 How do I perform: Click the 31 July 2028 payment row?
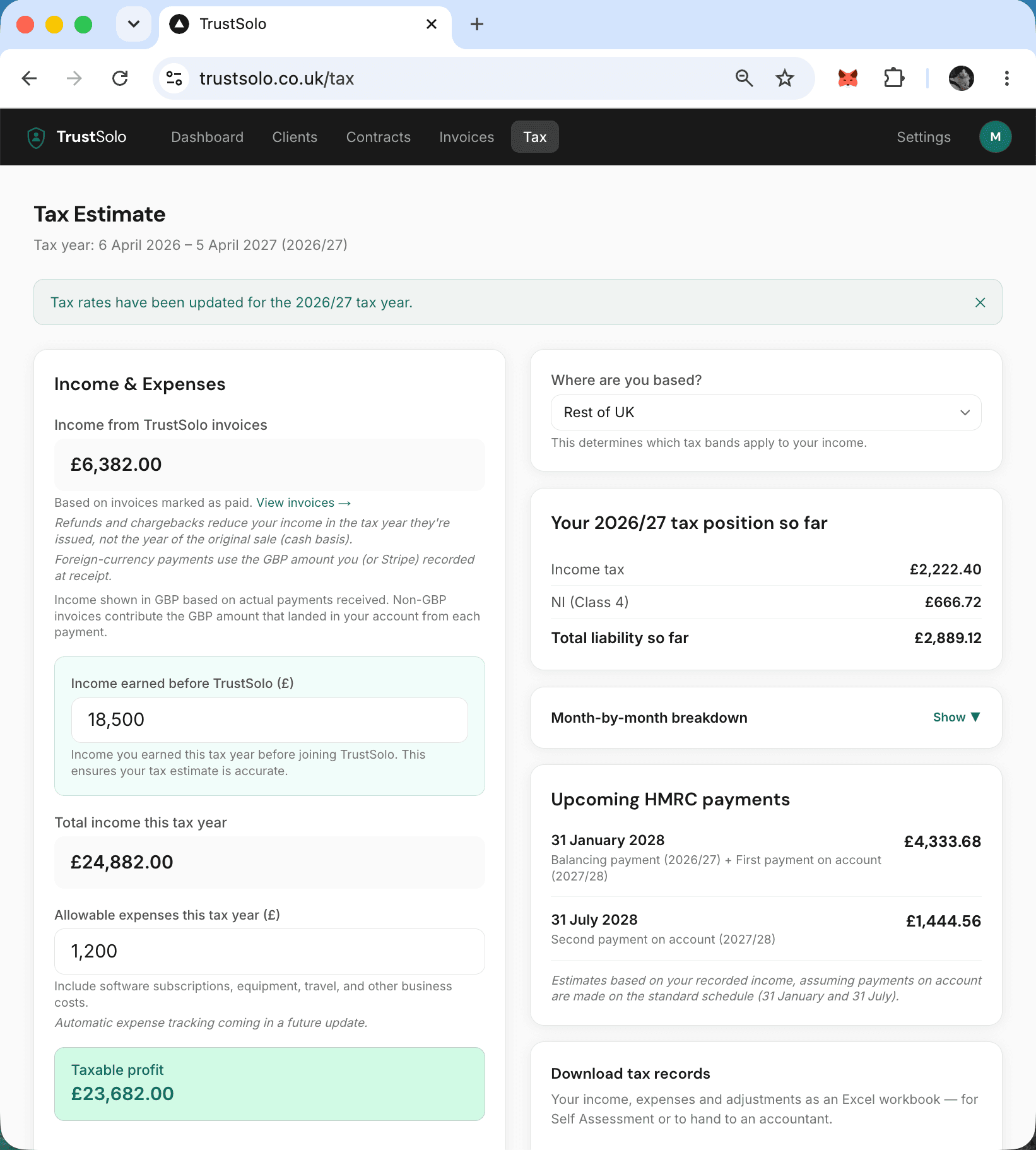point(766,929)
